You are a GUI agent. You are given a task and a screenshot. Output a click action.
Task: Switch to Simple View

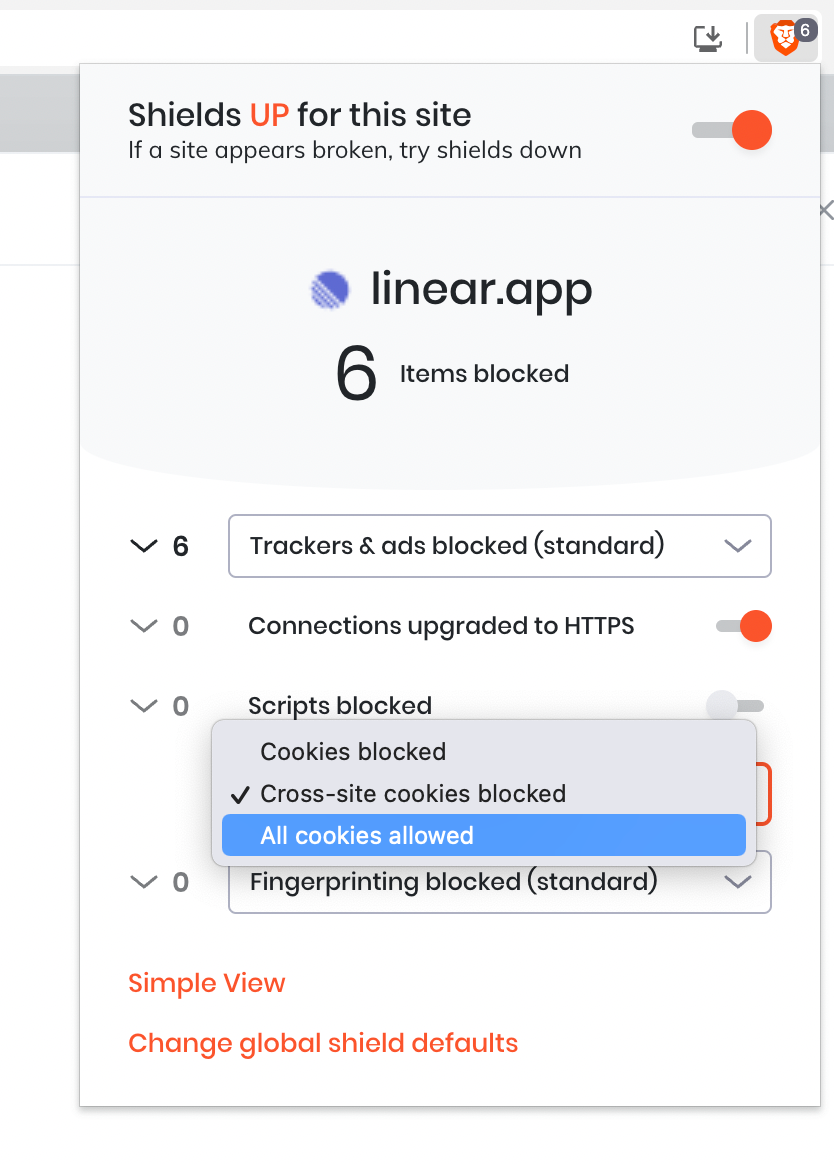coord(206,983)
